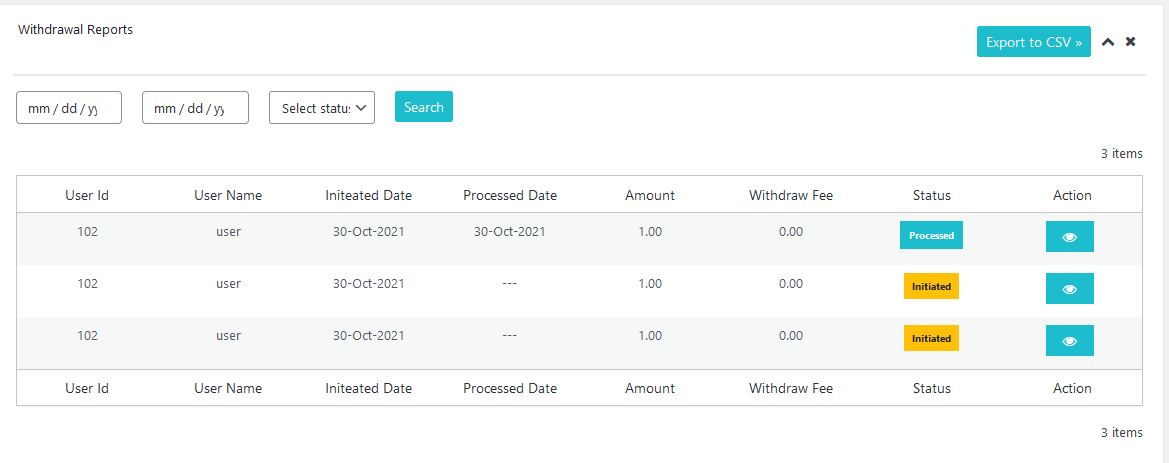Click the Initeated Date column header
This screenshot has width=1169, height=463.
pyautogui.click(x=368, y=195)
